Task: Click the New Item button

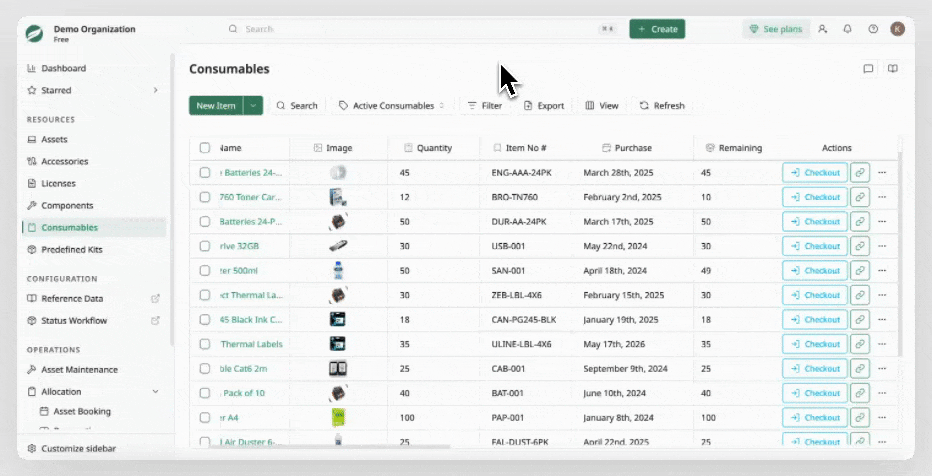Action: tap(216, 105)
